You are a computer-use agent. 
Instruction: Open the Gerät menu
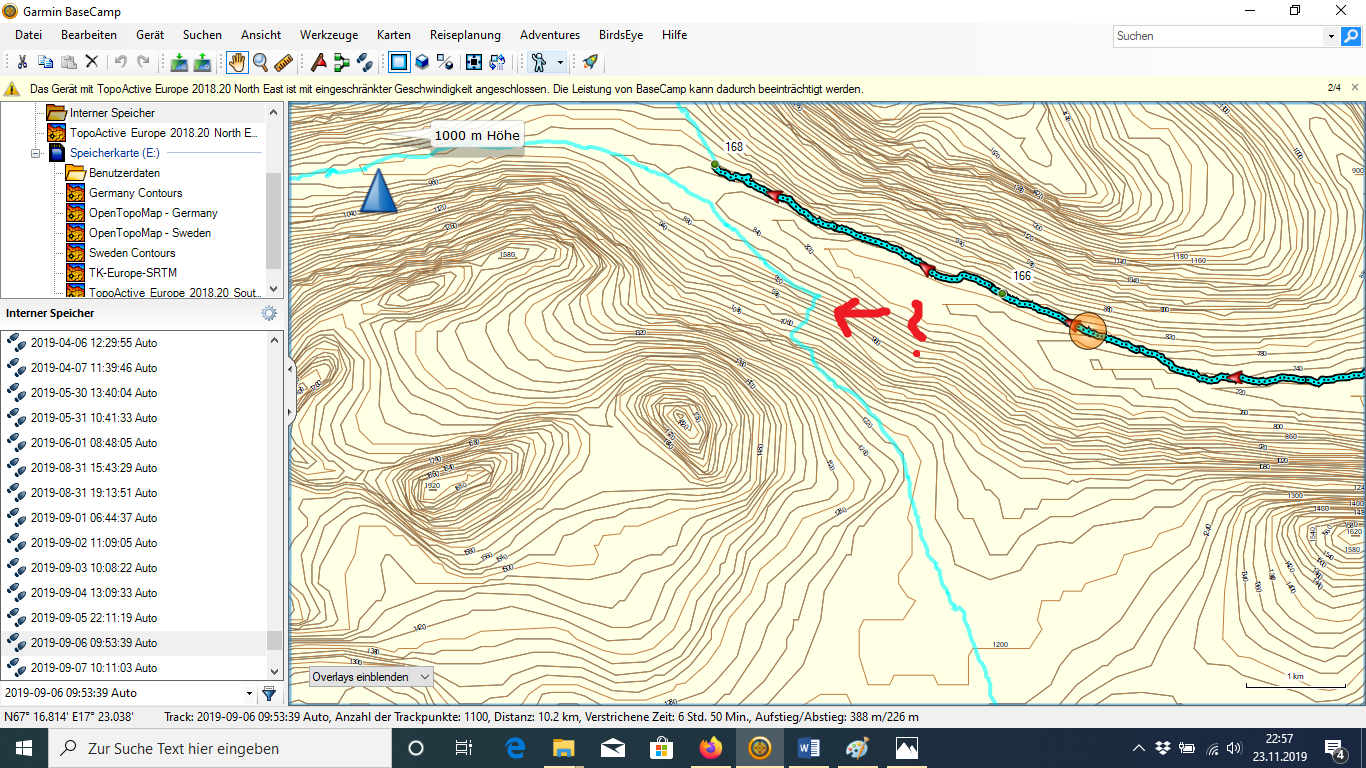(x=150, y=35)
